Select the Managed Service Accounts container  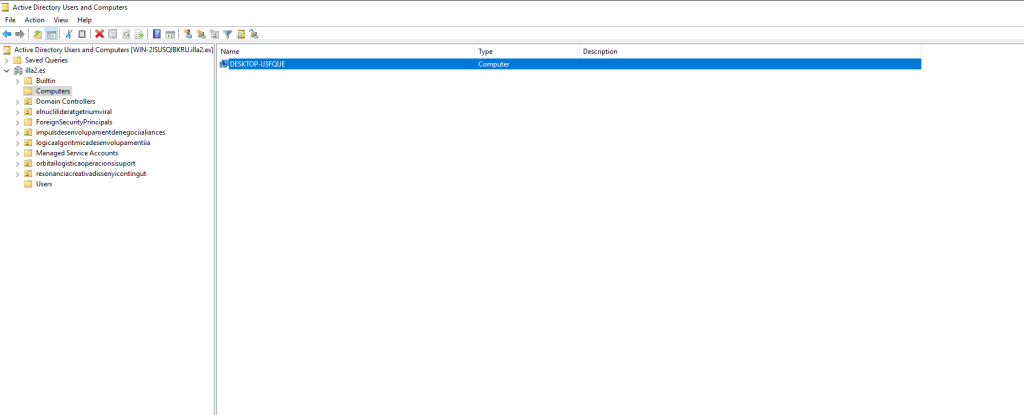(76, 153)
